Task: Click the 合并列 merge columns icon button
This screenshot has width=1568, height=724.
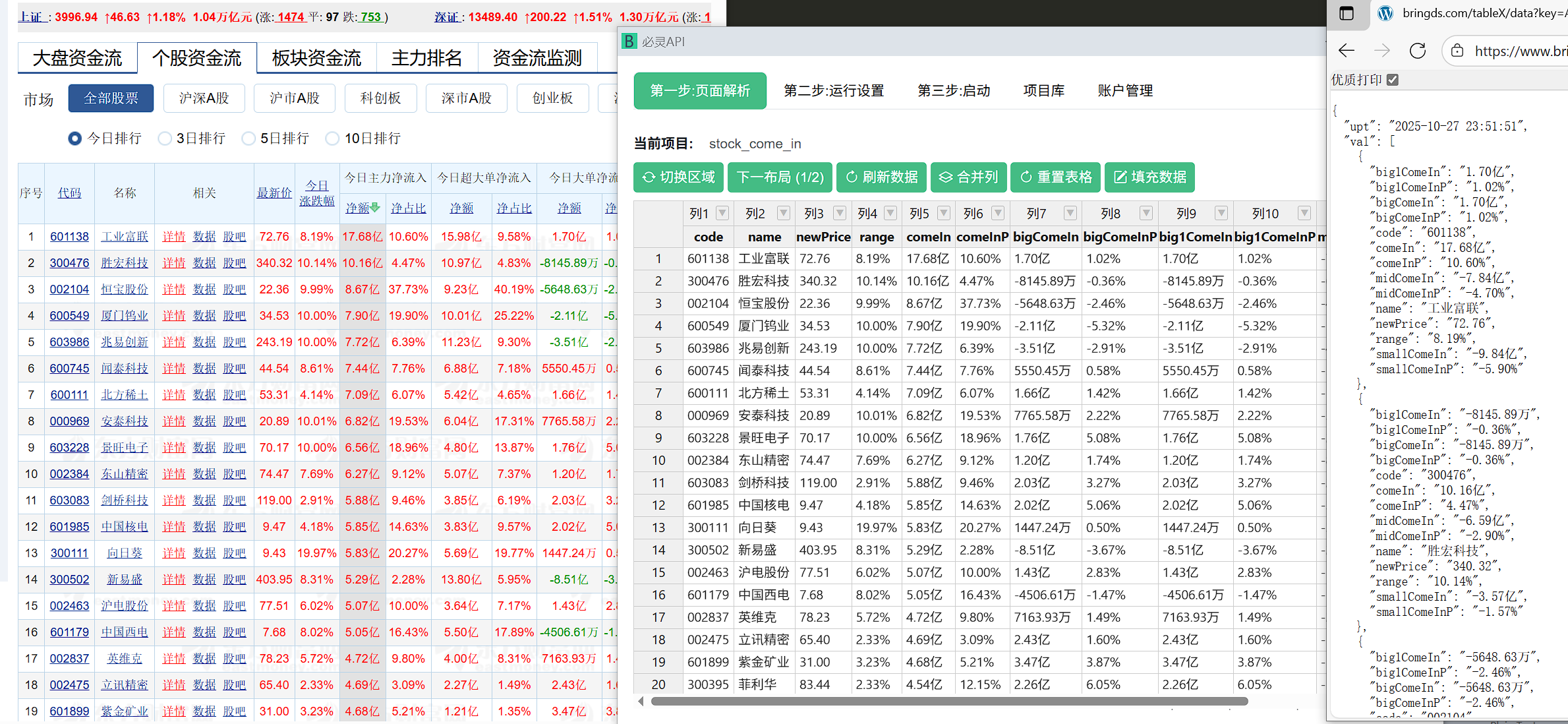Action: (x=947, y=177)
